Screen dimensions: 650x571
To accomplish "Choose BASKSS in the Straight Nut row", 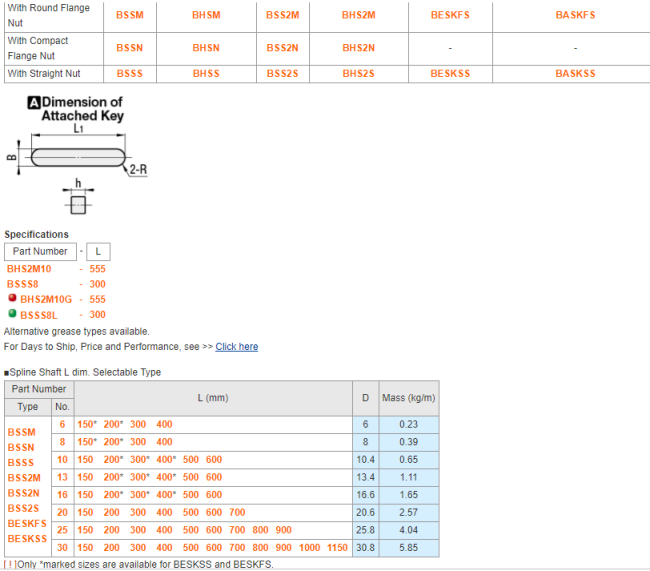I will pyautogui.click(x=575, y=74).
